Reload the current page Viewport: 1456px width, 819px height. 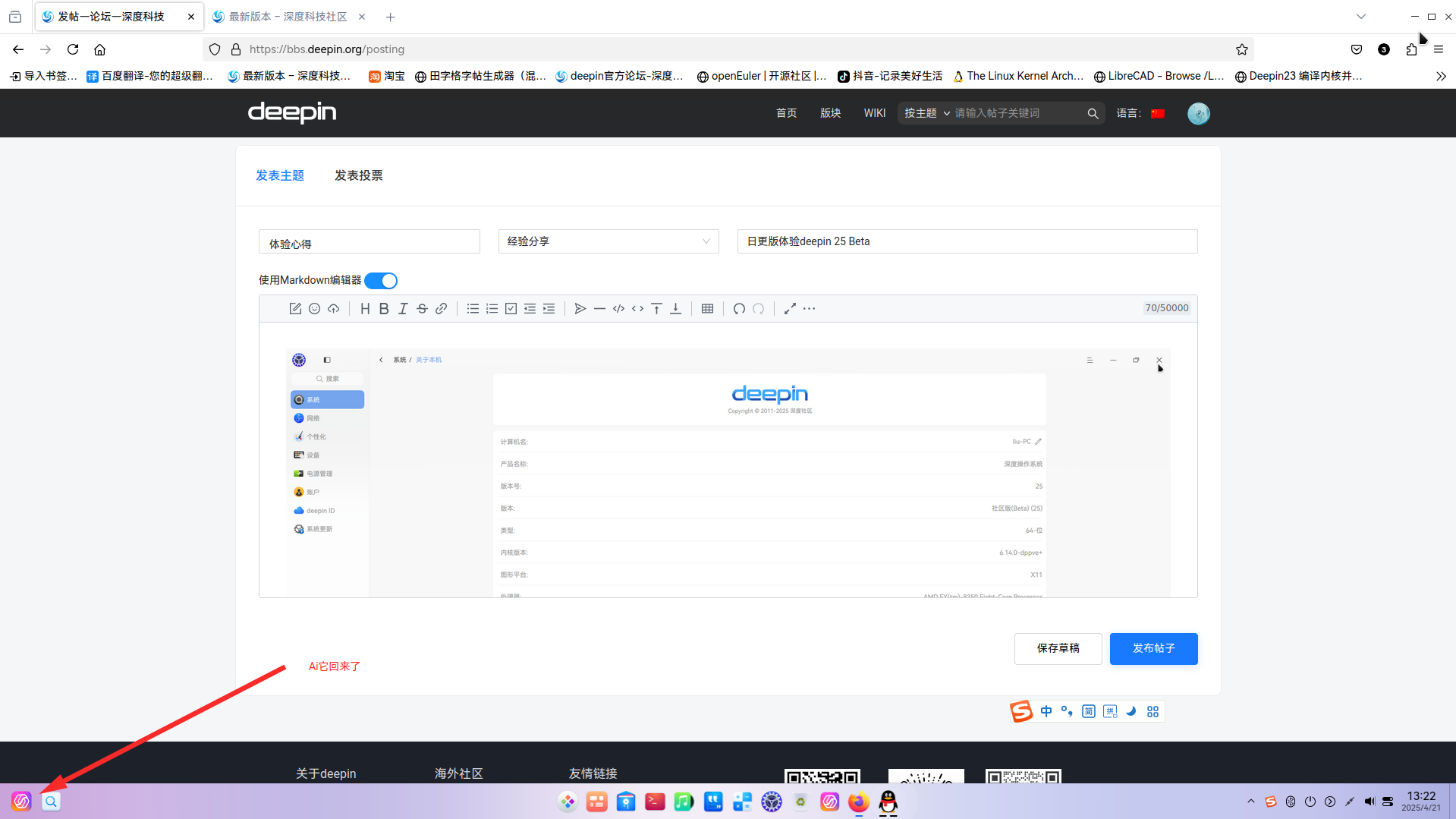73,49
